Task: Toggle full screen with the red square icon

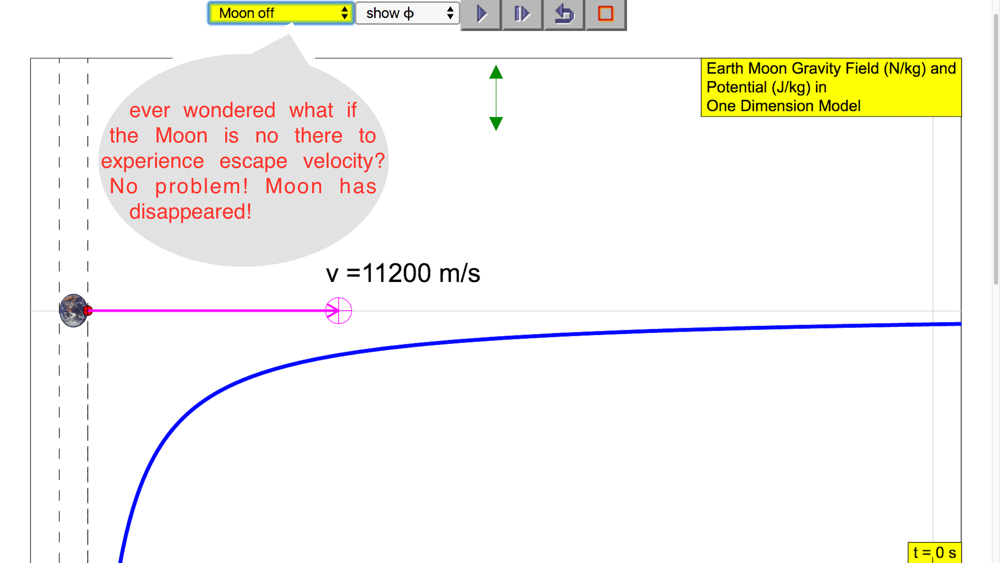Action: click(605, 14)
